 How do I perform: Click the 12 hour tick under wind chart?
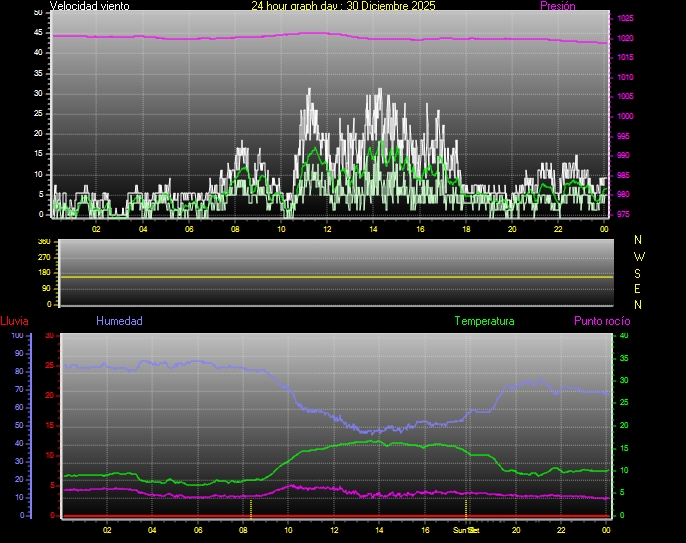coord(327,228)
